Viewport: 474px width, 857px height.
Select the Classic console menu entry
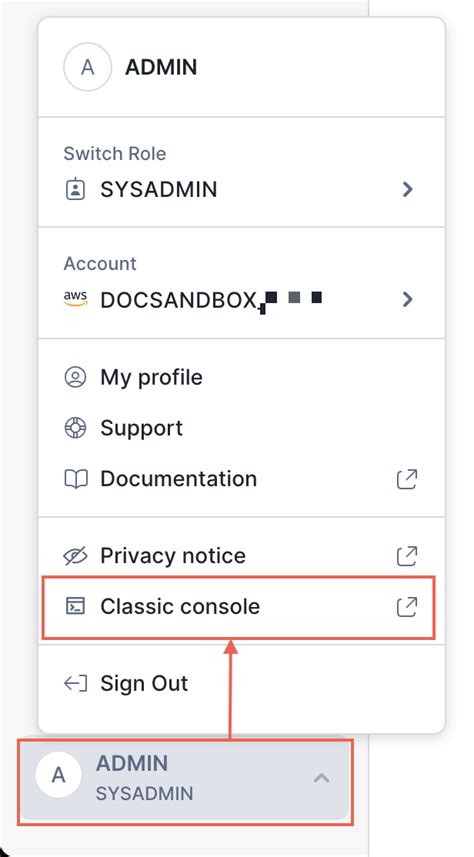pos(238,607)
